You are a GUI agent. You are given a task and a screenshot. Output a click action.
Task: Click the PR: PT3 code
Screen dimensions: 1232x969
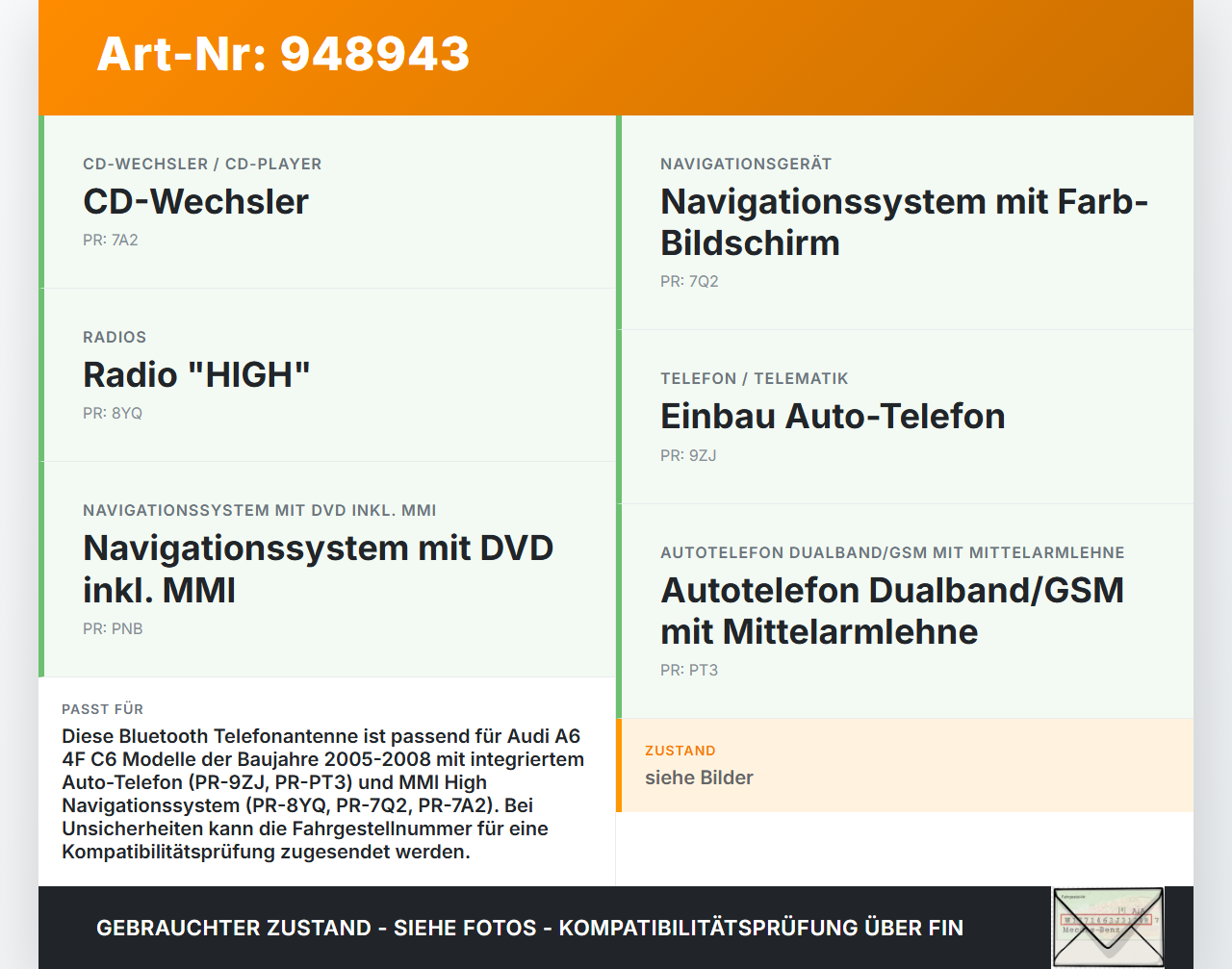[x=688, y=670]
